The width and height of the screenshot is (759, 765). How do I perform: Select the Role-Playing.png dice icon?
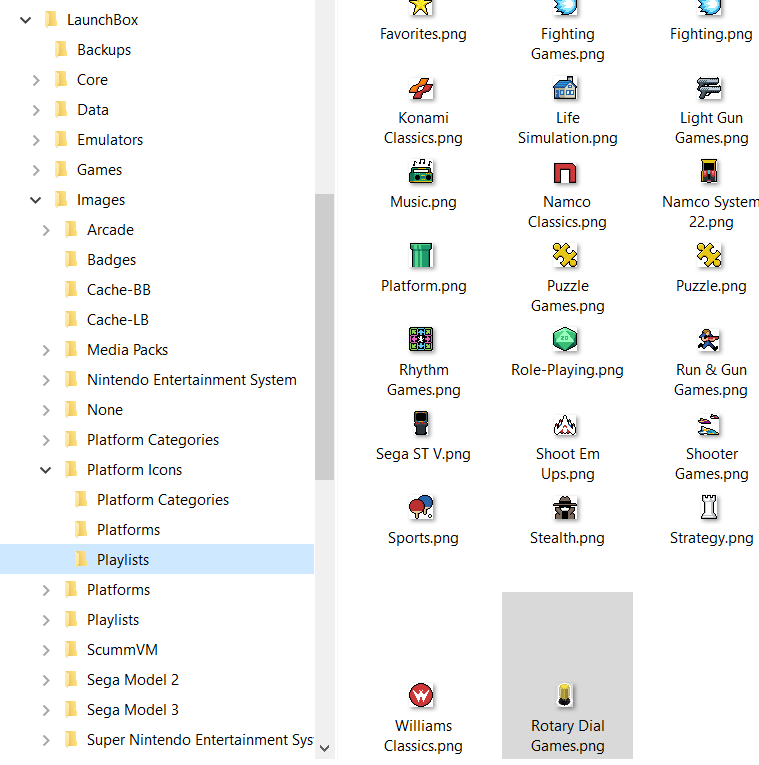tap(565, 340)
